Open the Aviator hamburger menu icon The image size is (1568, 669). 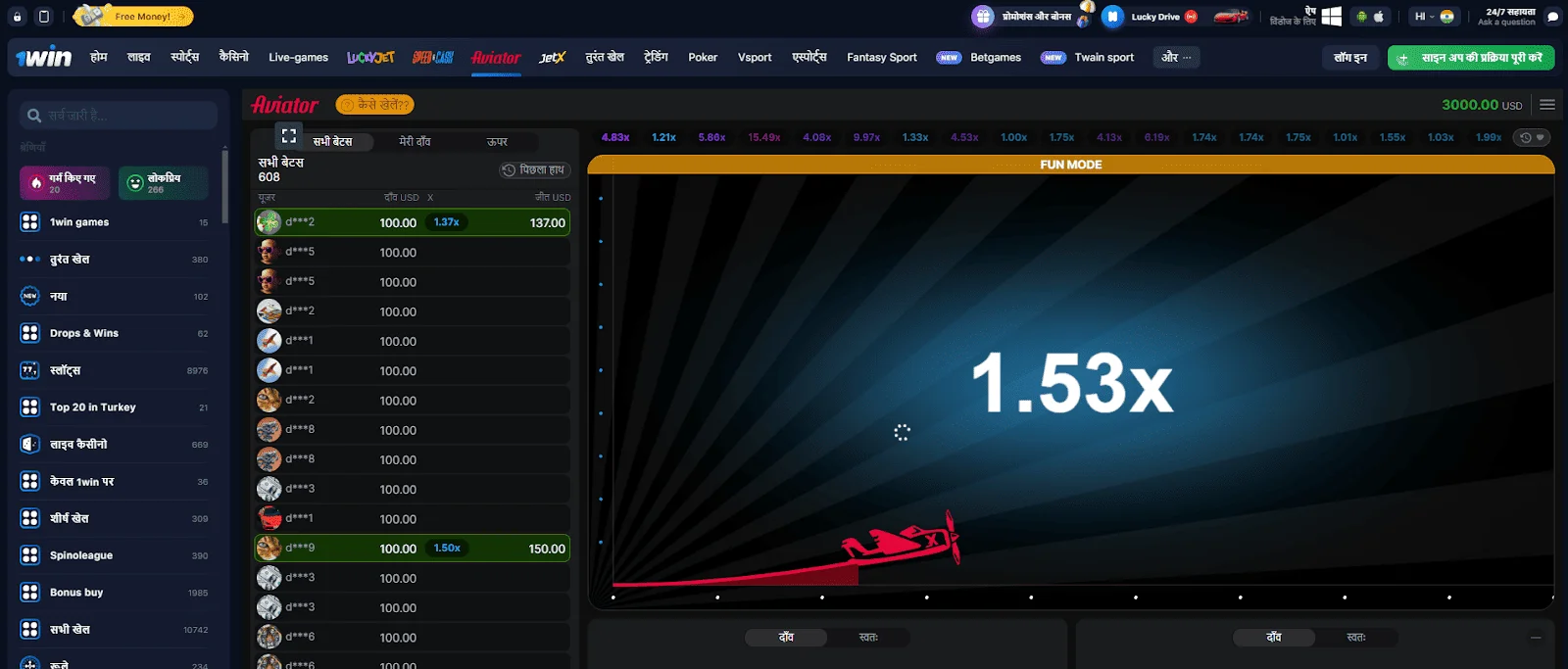(x=1547, y=105)
